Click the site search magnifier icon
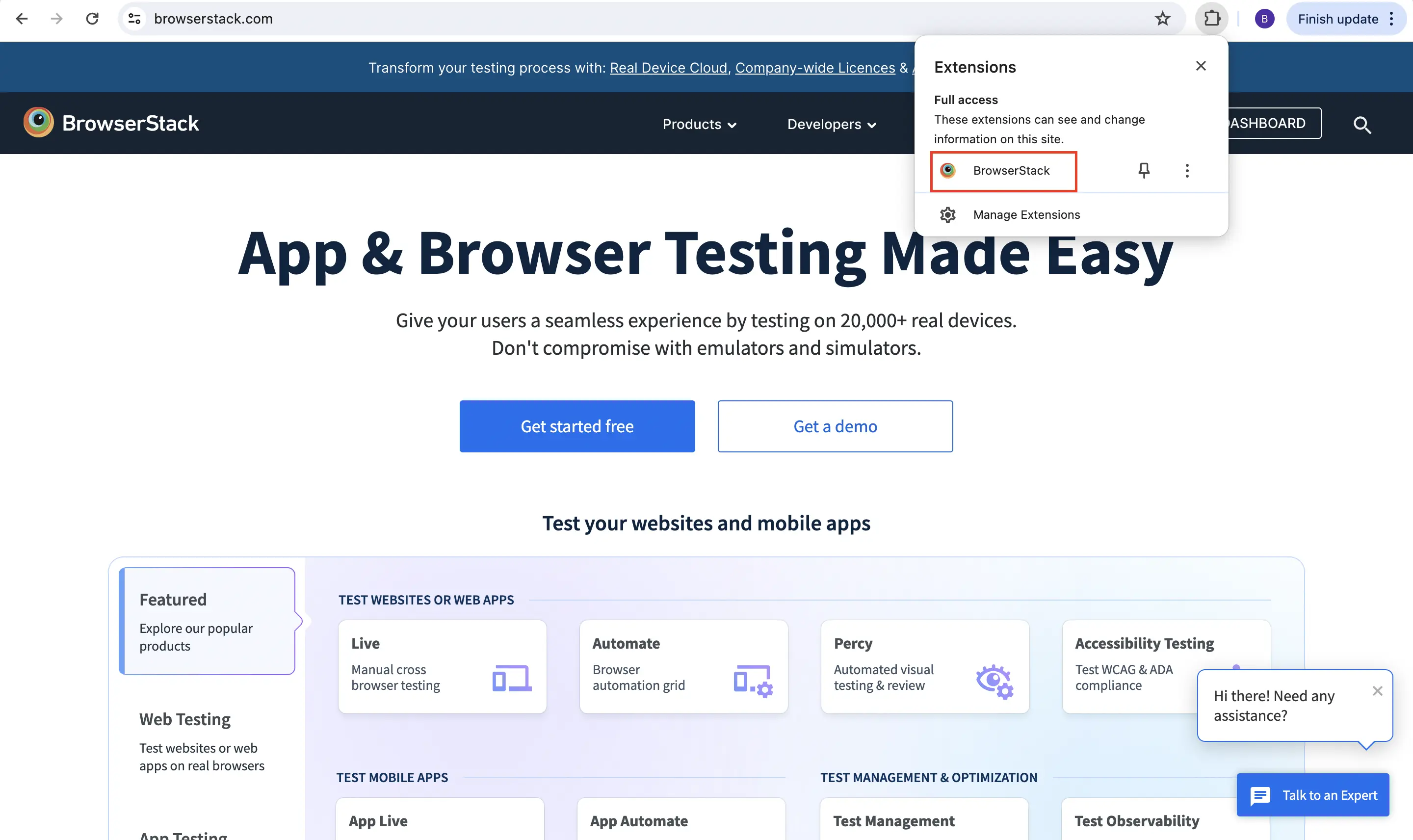The image size is (1413, 840). (1361, 125)
